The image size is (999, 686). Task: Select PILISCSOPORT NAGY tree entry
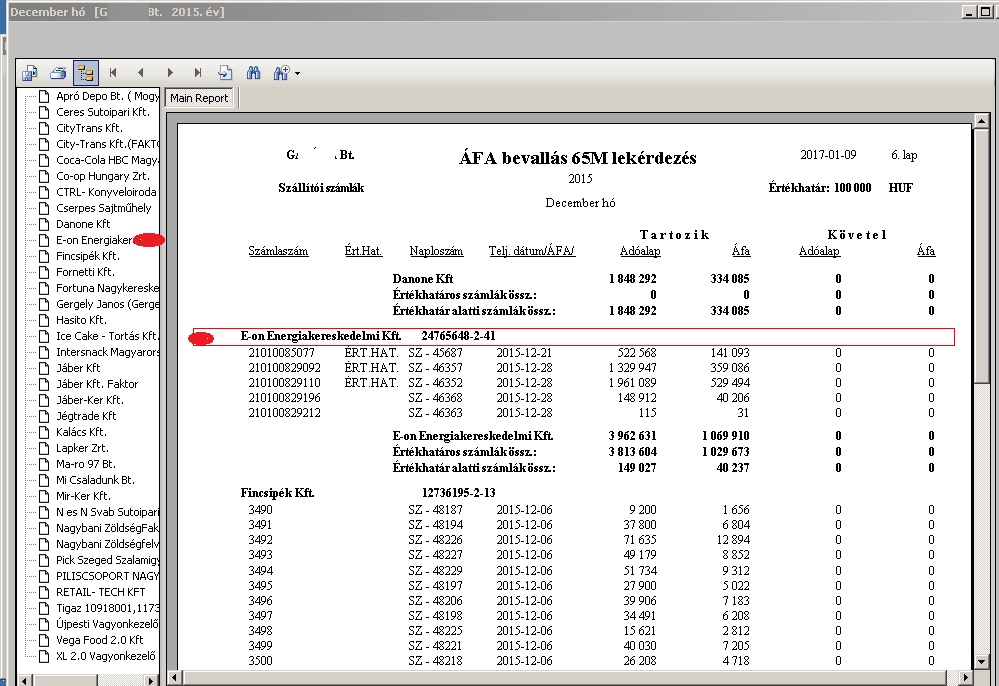[x=107, y=576]
